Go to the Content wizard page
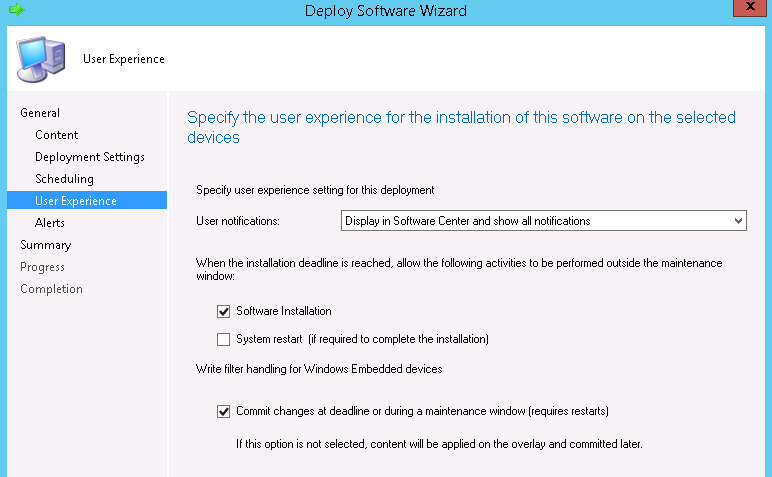The height and width of the screenshot is (477, 772). (56, 135)
